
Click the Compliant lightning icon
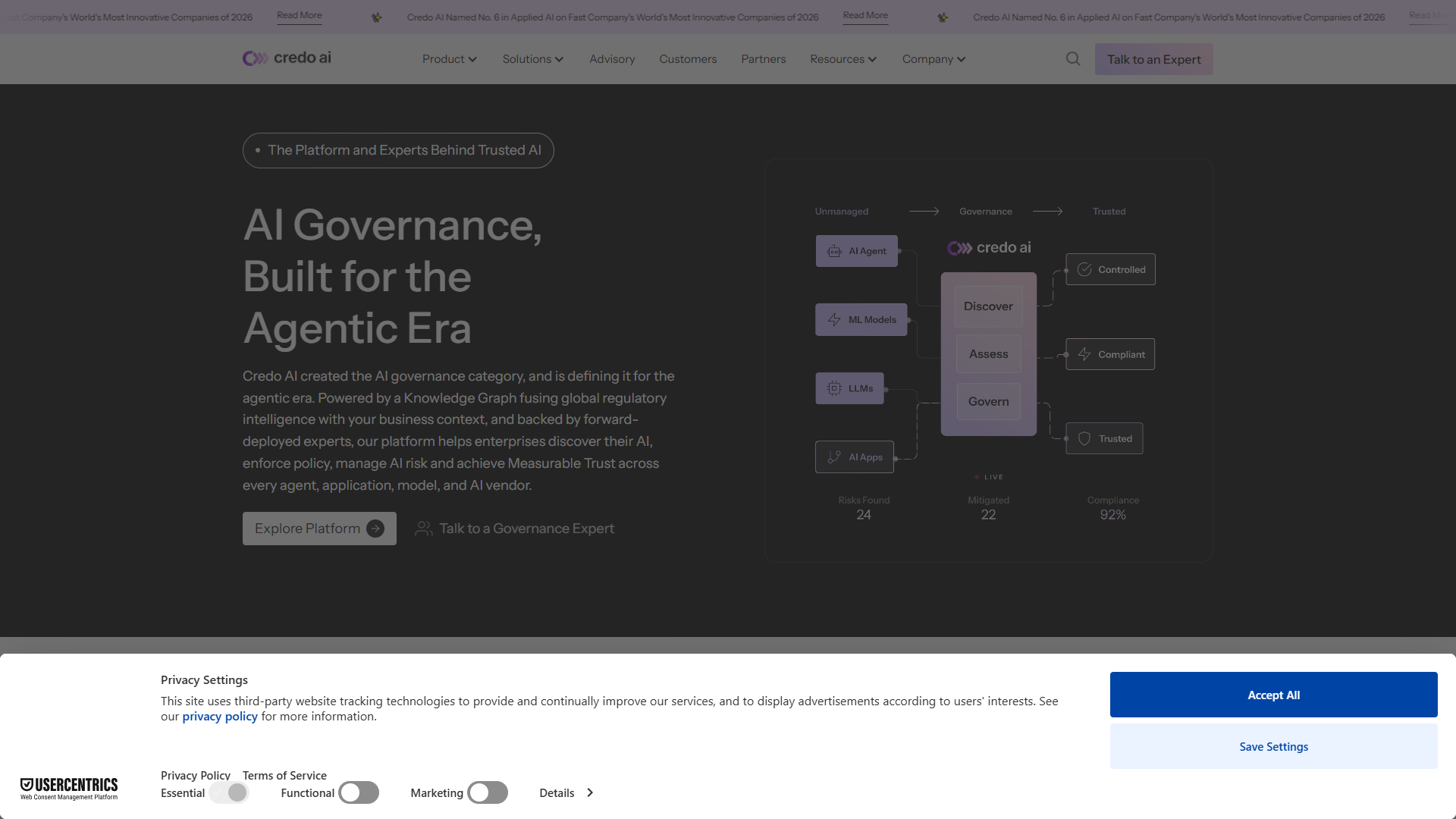coord(1084,354)
